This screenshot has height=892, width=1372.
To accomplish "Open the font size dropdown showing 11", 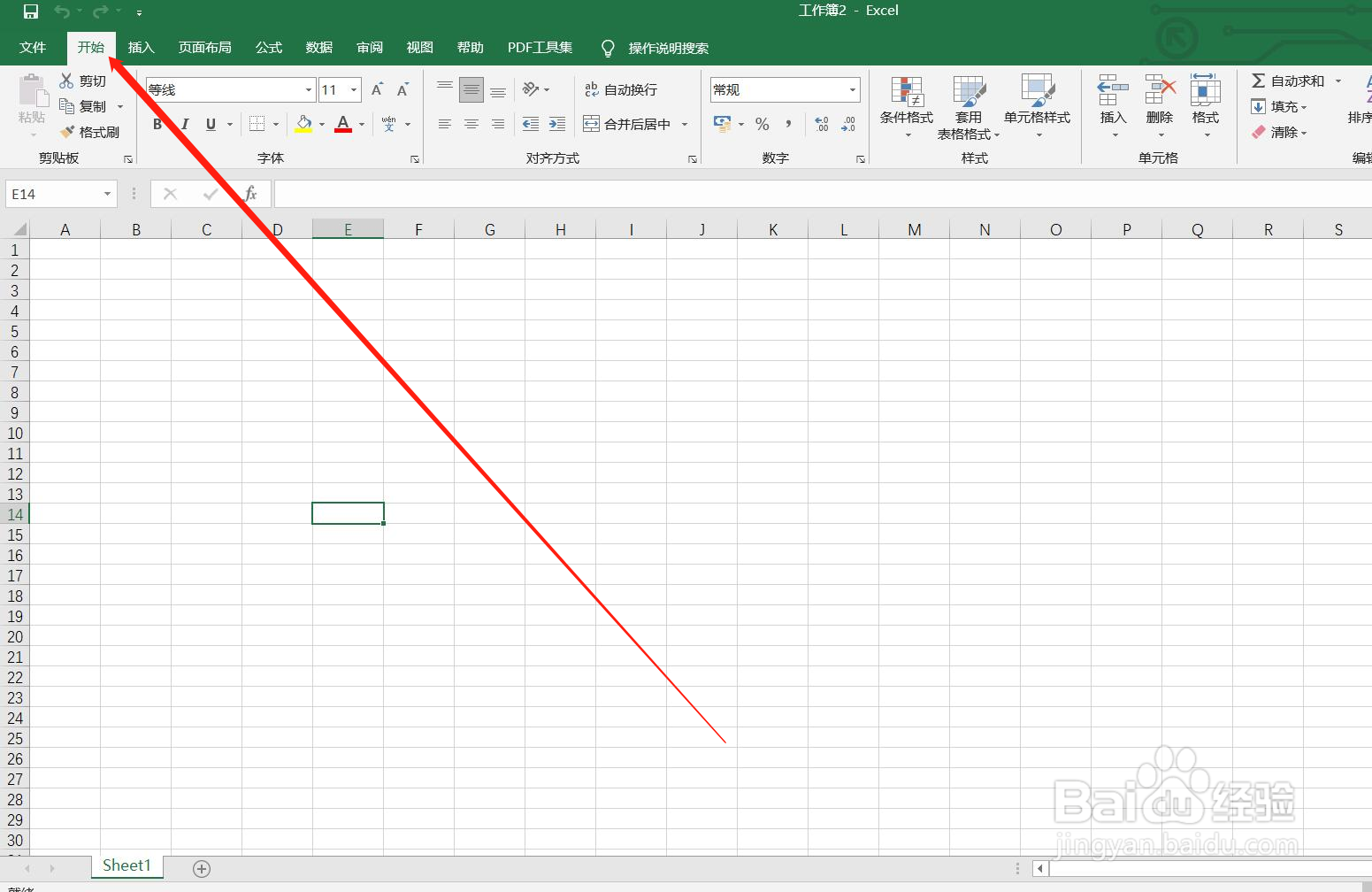I will [x=354, y=89].
